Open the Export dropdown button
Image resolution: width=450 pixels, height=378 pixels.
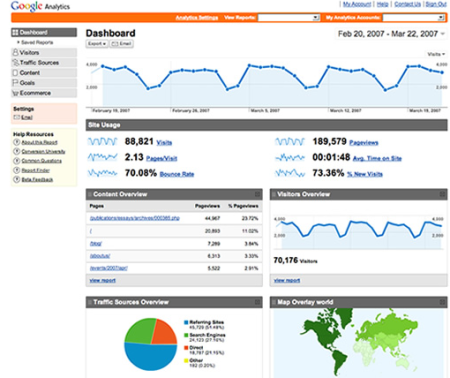(97, 44)
